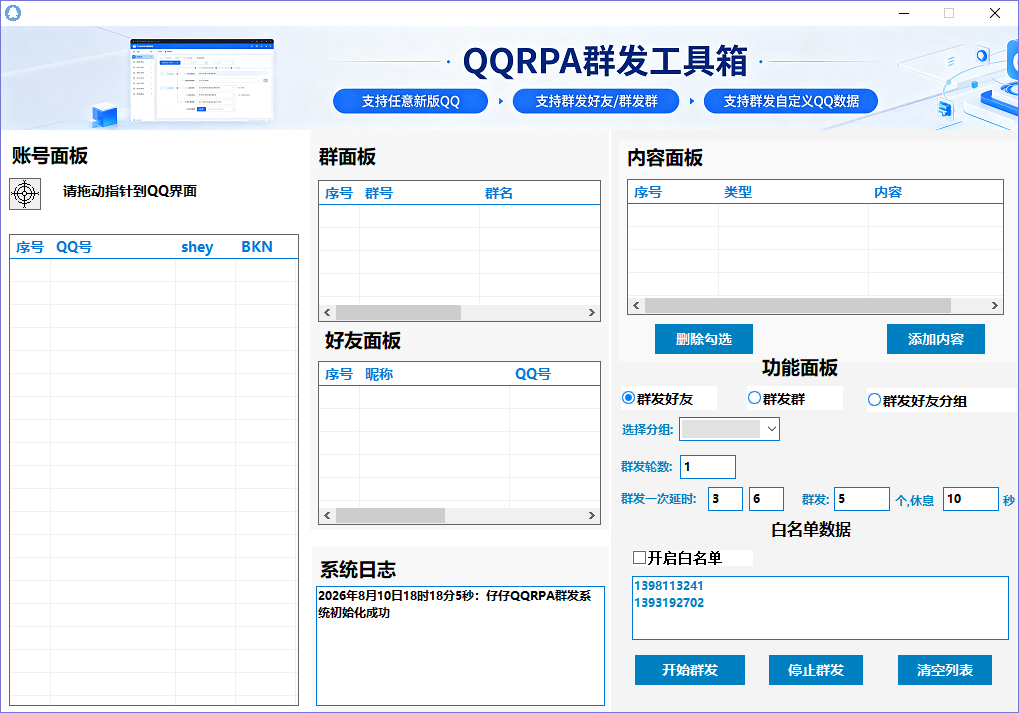This screenshot has width=1019, height=713.
Task: Click the crosshair pointer target icon
Action: 25,194
